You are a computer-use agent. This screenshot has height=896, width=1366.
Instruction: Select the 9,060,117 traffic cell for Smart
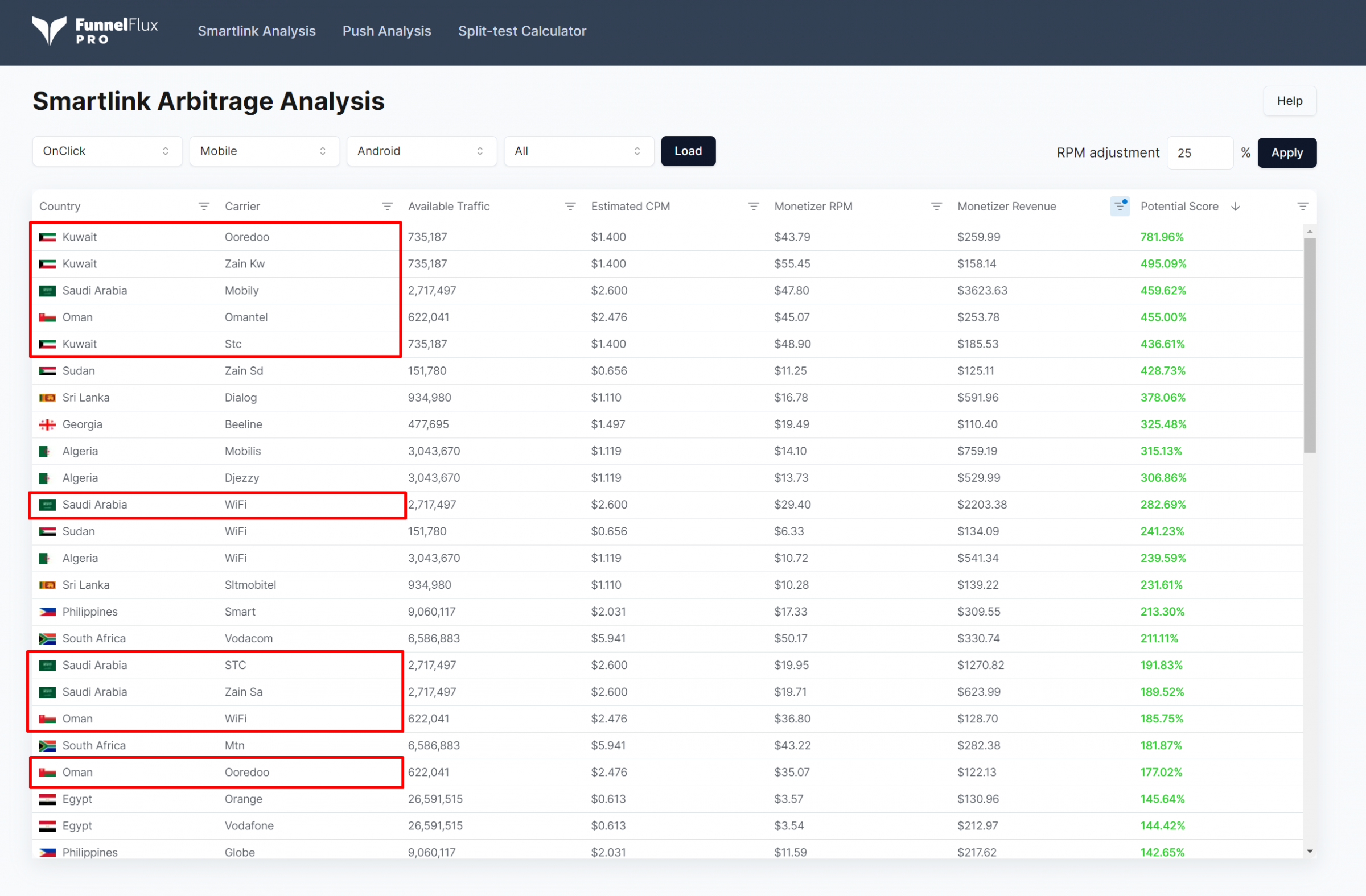431,612
